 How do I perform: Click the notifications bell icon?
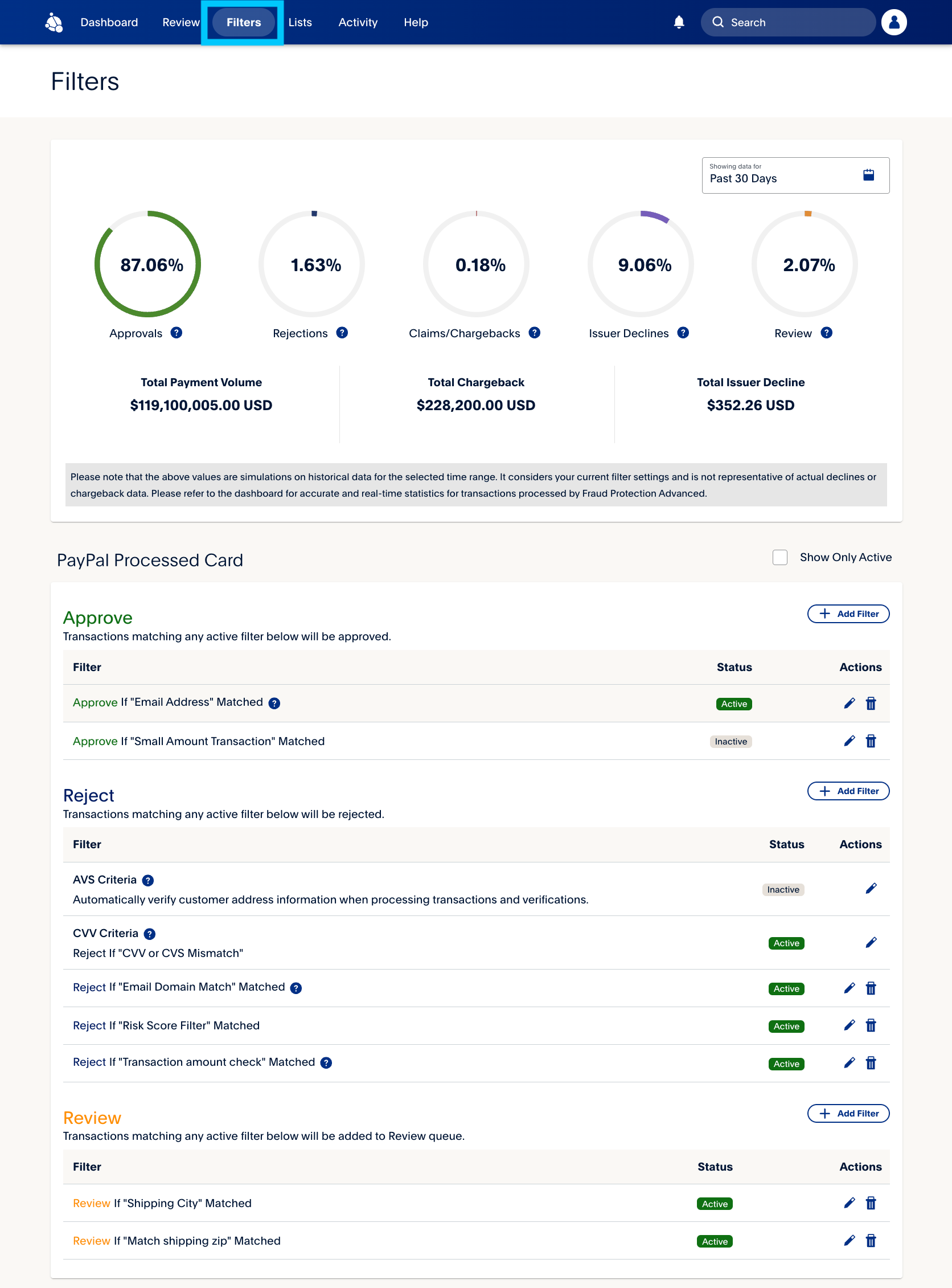pyautogui.click(x=679, y=22)
